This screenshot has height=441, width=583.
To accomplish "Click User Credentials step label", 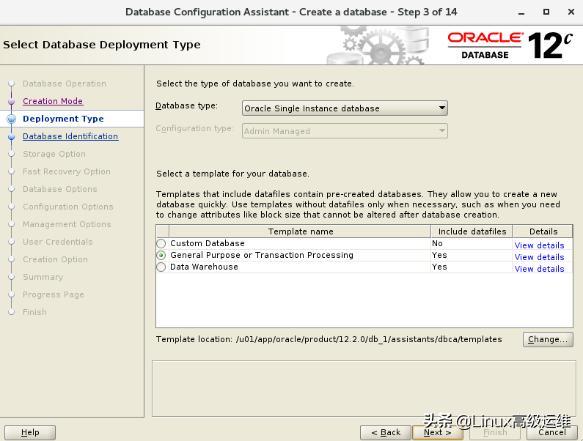I will point(57,242).
